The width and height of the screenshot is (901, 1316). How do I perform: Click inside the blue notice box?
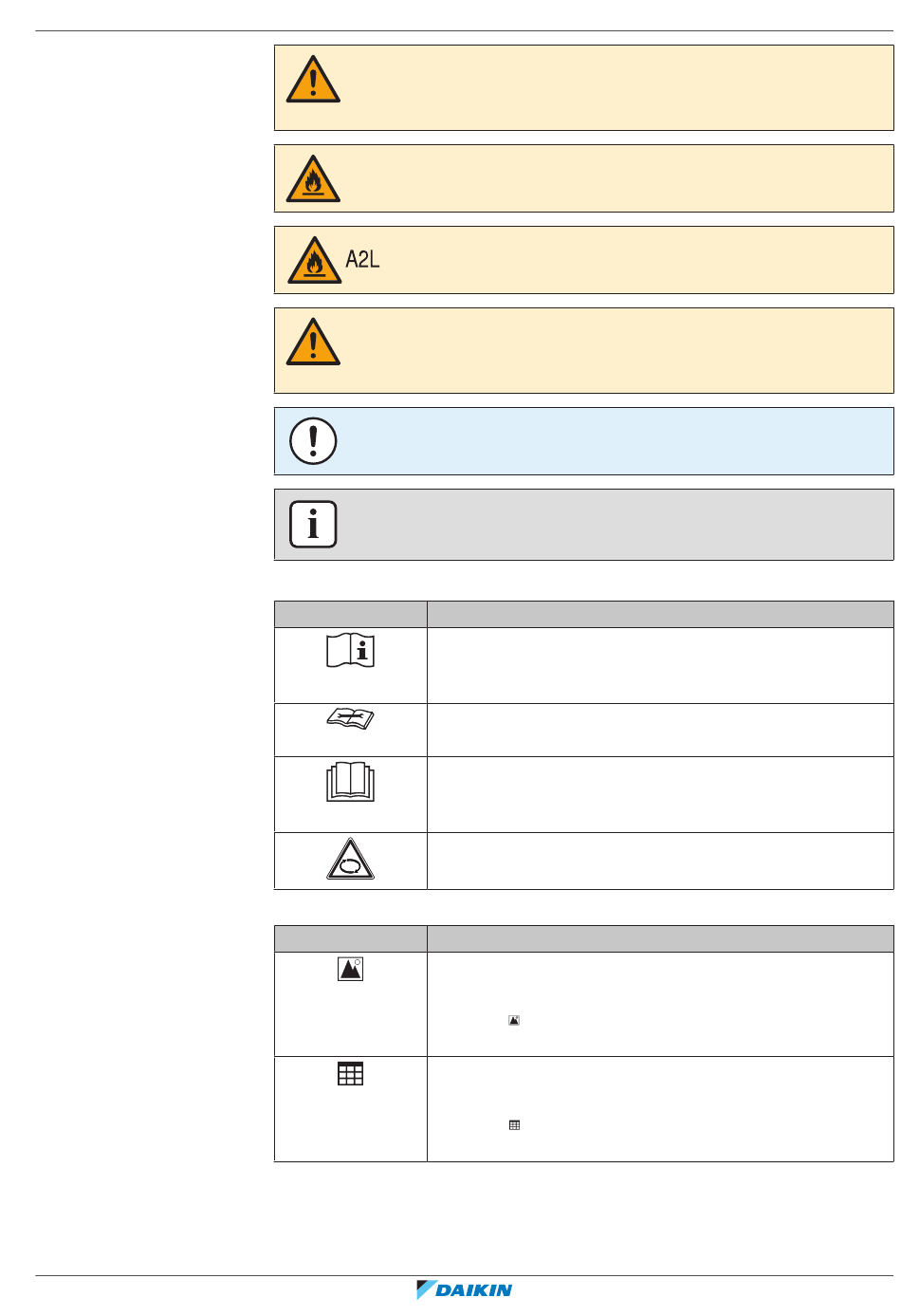(x=584, y=441)
